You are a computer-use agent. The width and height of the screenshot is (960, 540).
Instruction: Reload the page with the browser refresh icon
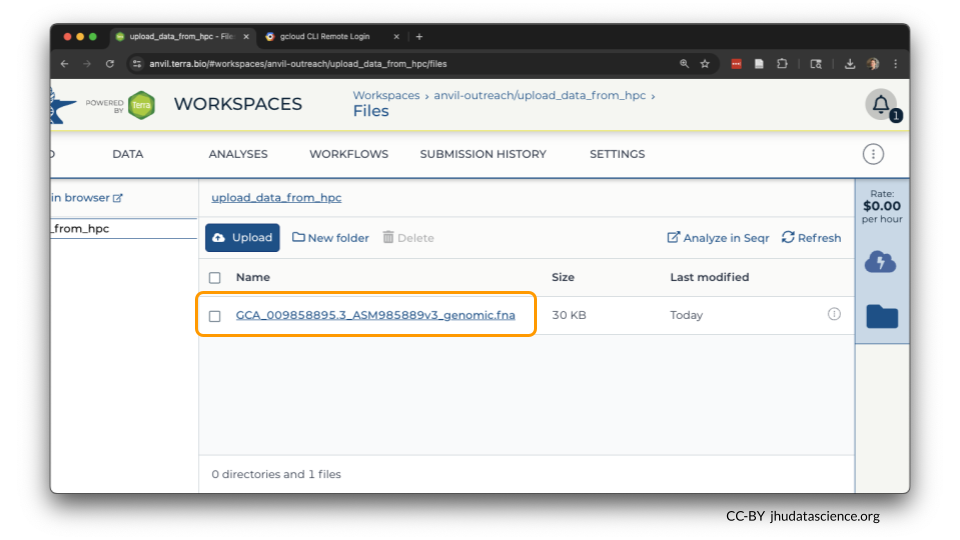(x=110, y=64)
